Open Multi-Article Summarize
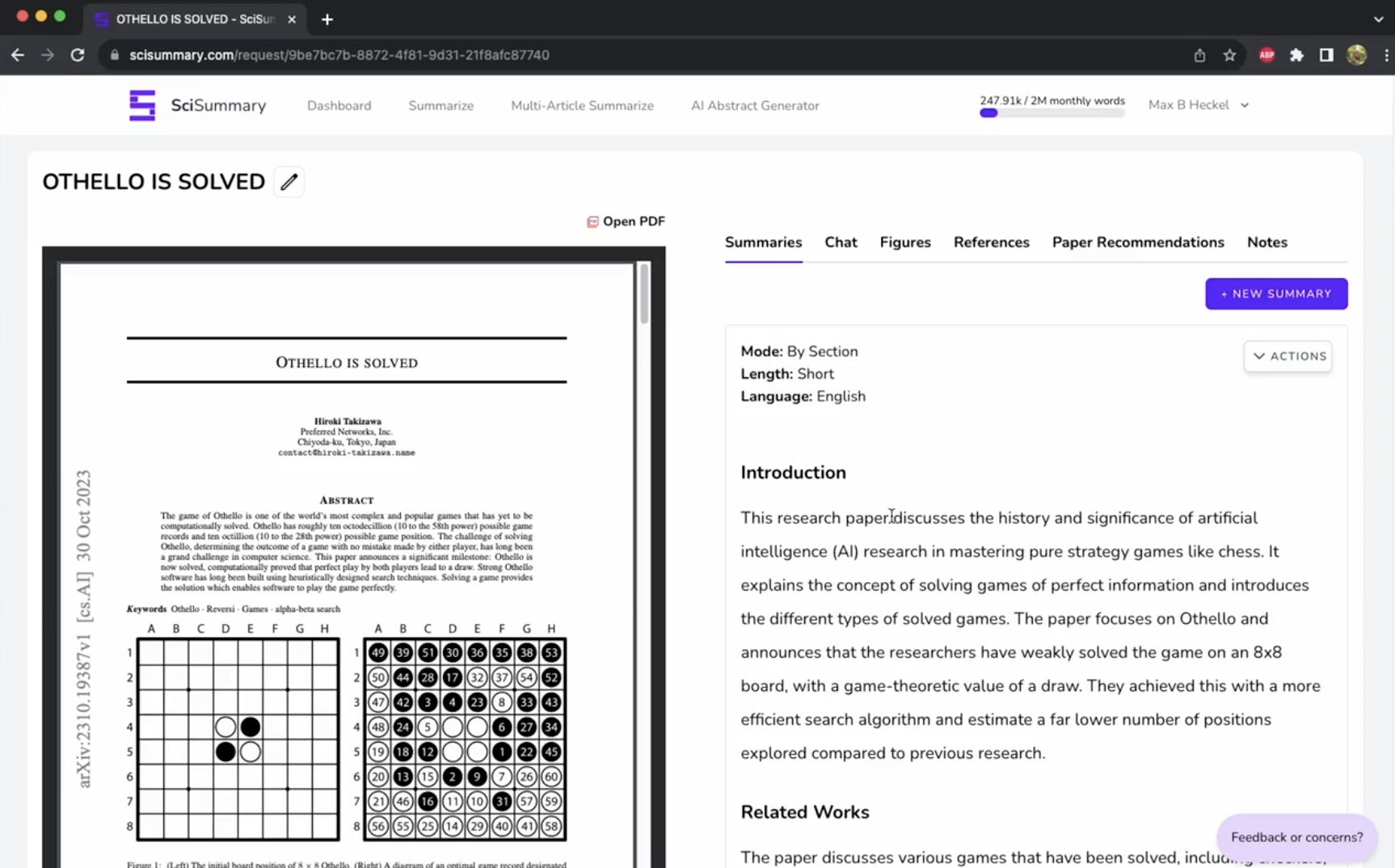The image size is (1395, 868). pyautogui.click(x=582, y=106)
